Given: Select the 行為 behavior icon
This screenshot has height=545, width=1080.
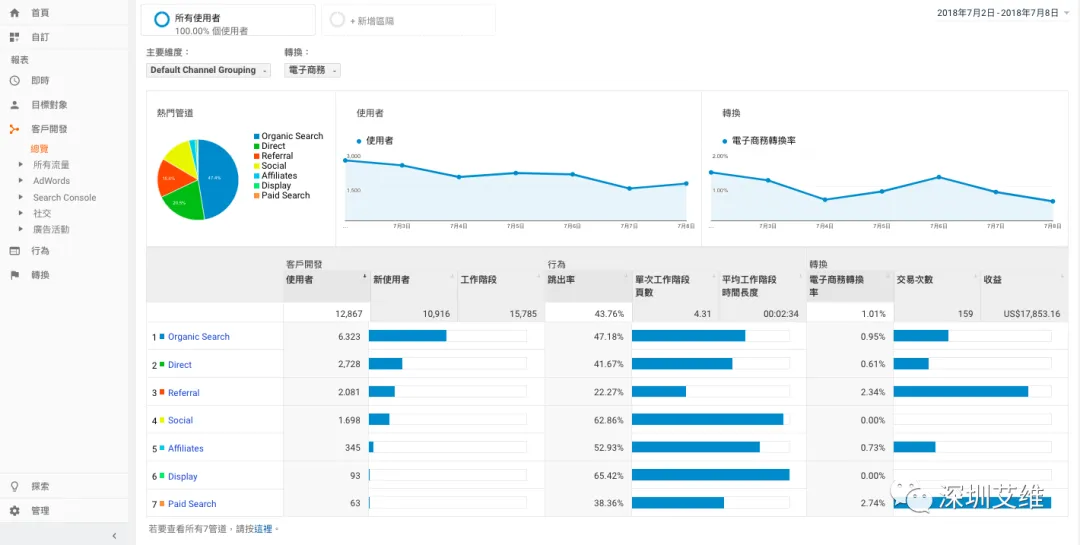Looking at the screenshot, I should coord(14,251).
